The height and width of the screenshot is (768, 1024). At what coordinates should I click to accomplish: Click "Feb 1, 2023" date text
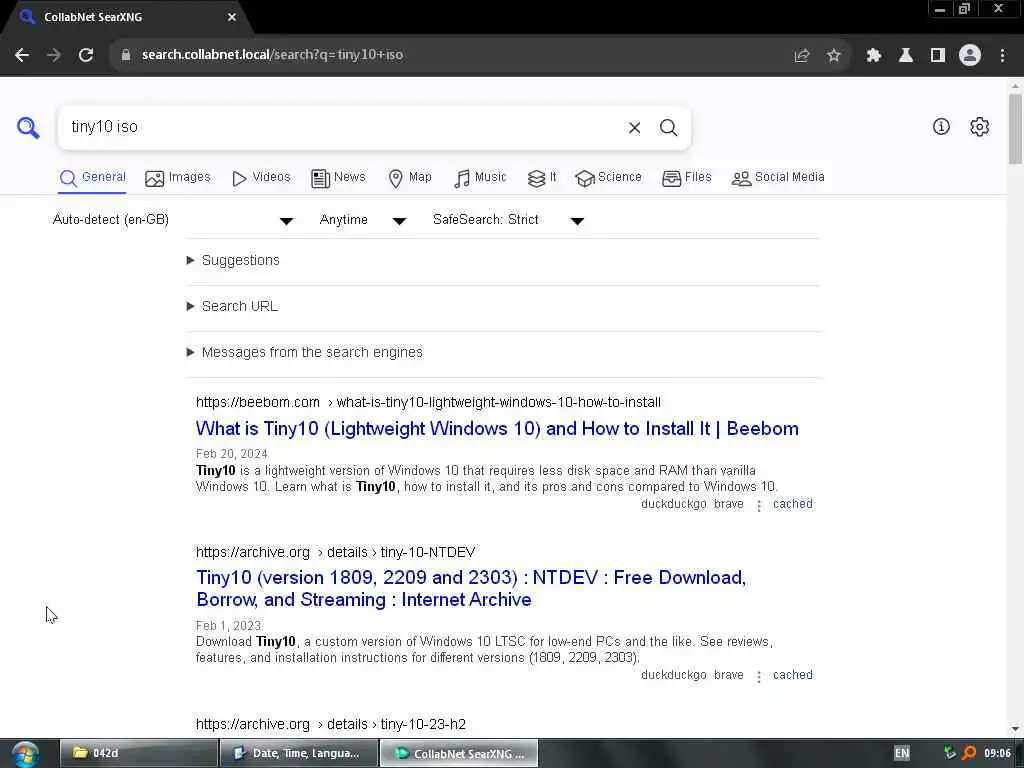point(229,626)
